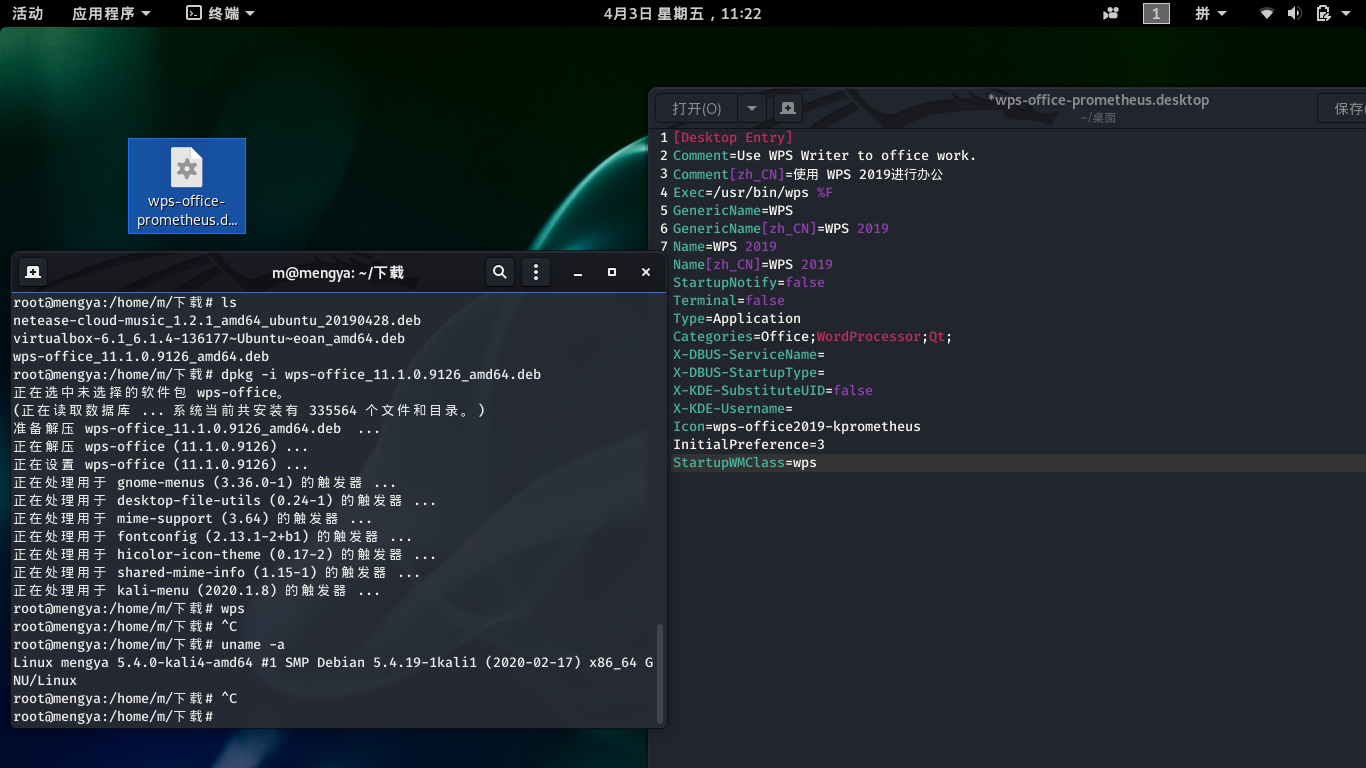Click the Wi-Fi icon in top bar
Viewport: 1366px width, 768px height.
coord(1267,13)
